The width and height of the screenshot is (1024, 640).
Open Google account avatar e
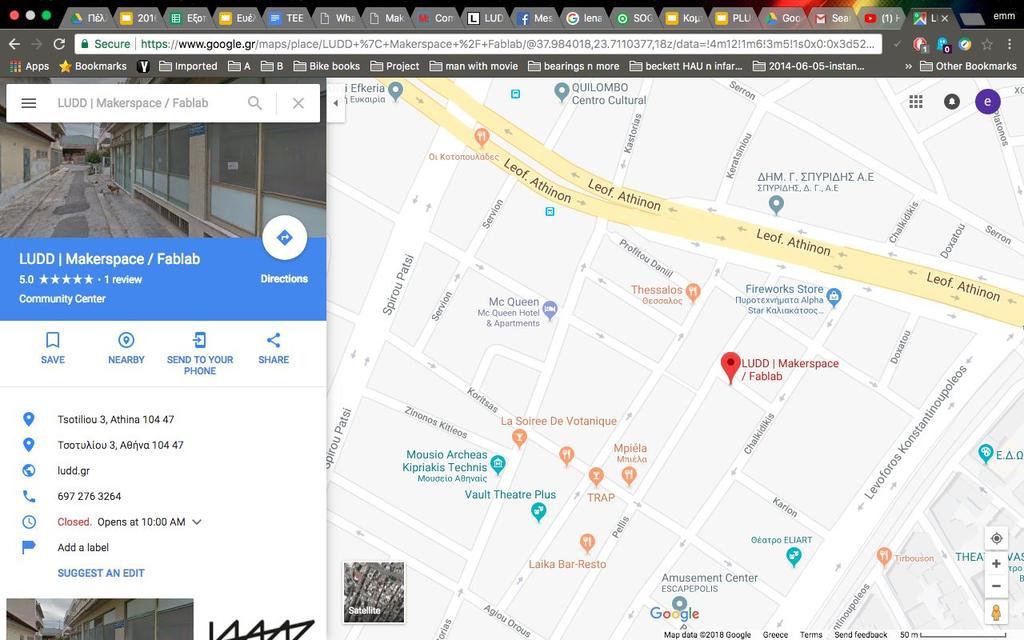click(x=987, y=101)
